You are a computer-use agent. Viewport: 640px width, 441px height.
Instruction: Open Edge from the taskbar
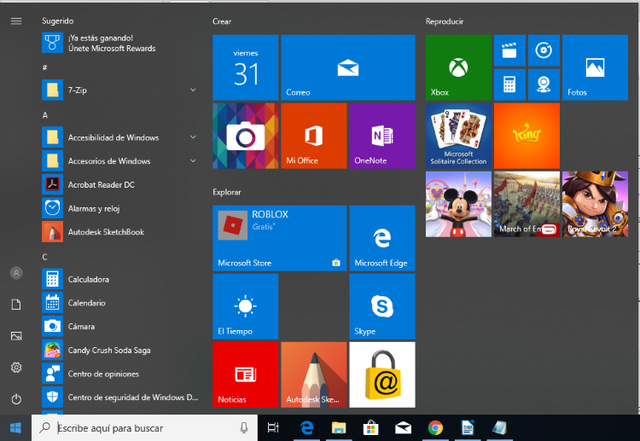(x=307, y=428)
